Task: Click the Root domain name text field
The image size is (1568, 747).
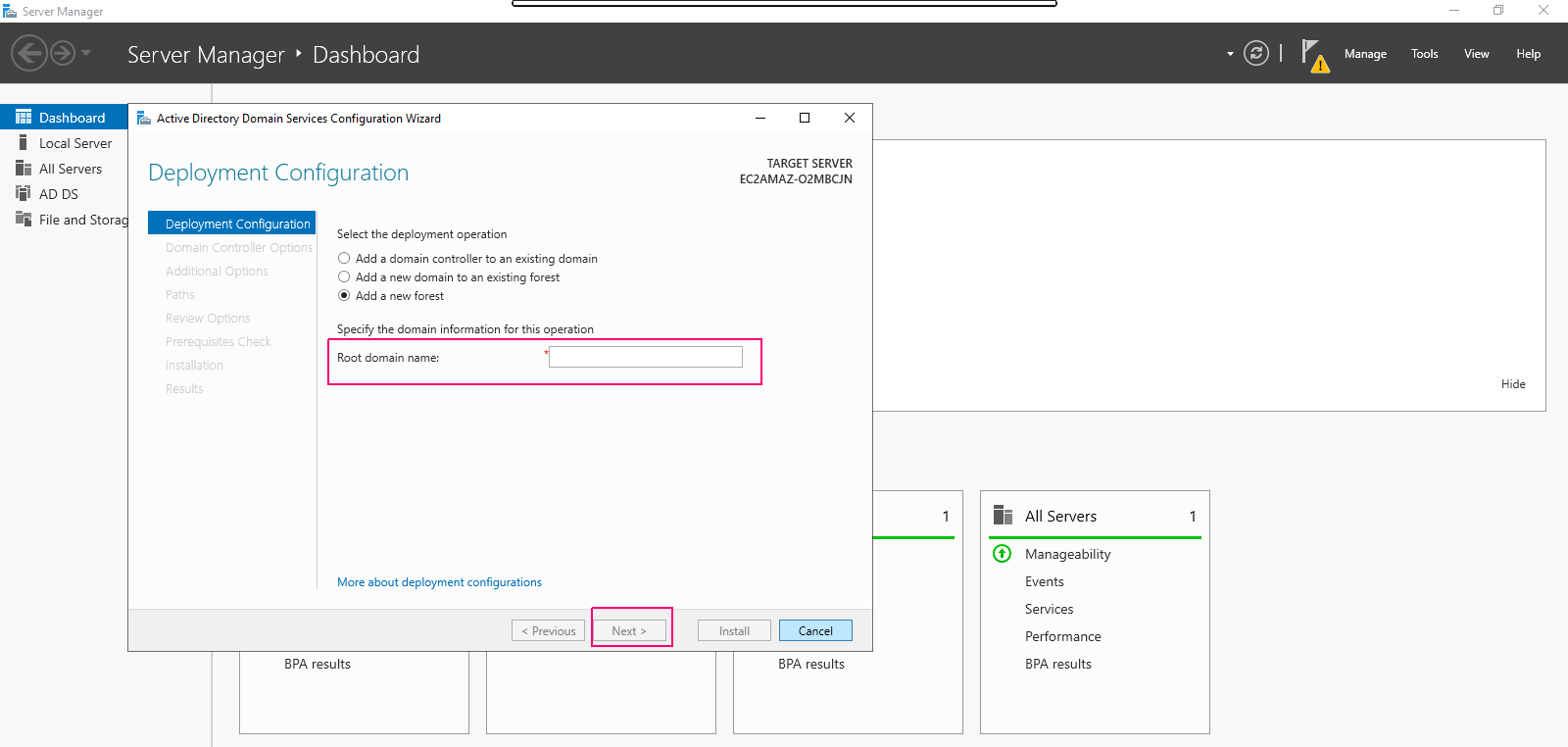Action: point(646,357)
